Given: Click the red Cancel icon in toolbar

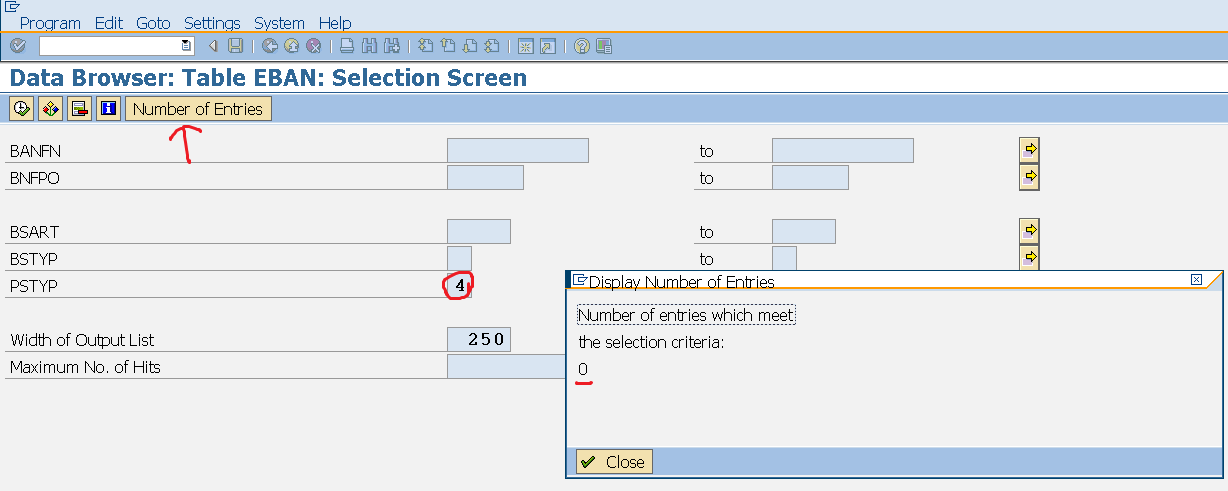Looking at the screenshot, I should [314, 46].
